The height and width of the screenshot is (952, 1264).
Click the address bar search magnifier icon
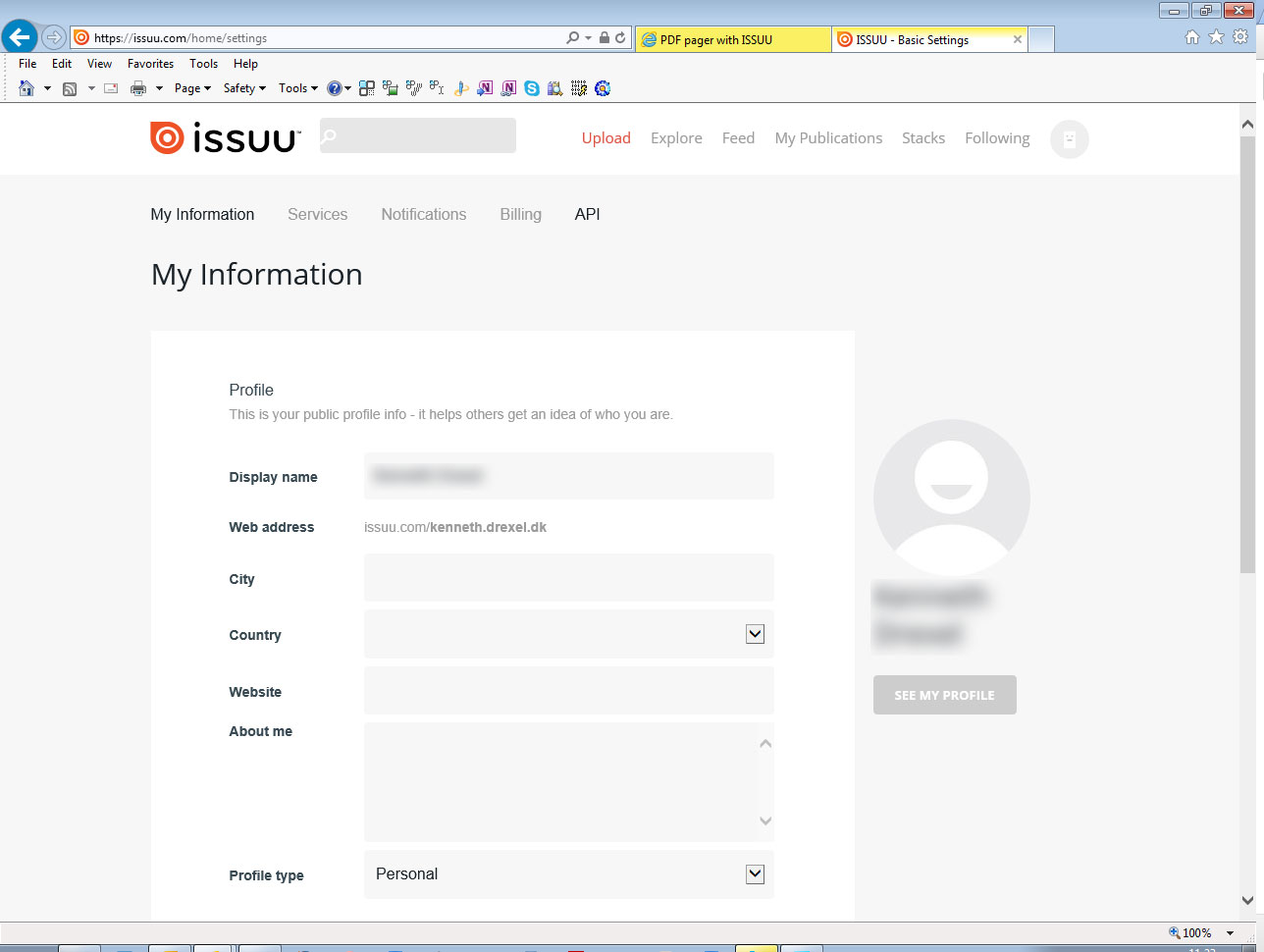pos(573,38)
